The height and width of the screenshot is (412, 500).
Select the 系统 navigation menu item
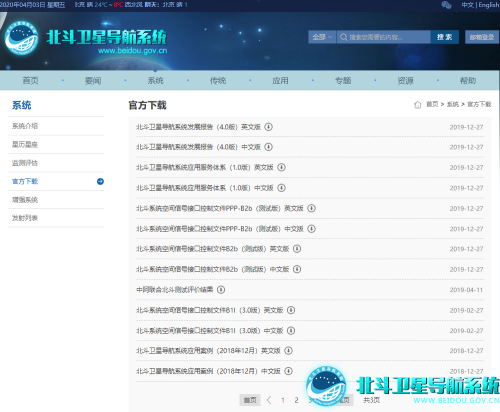click(x=155, y=80)
